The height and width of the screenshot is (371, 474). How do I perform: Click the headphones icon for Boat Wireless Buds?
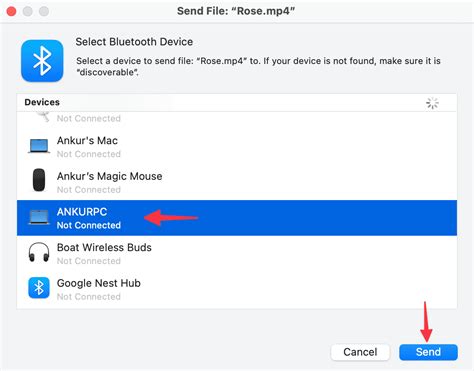[39, 252]
